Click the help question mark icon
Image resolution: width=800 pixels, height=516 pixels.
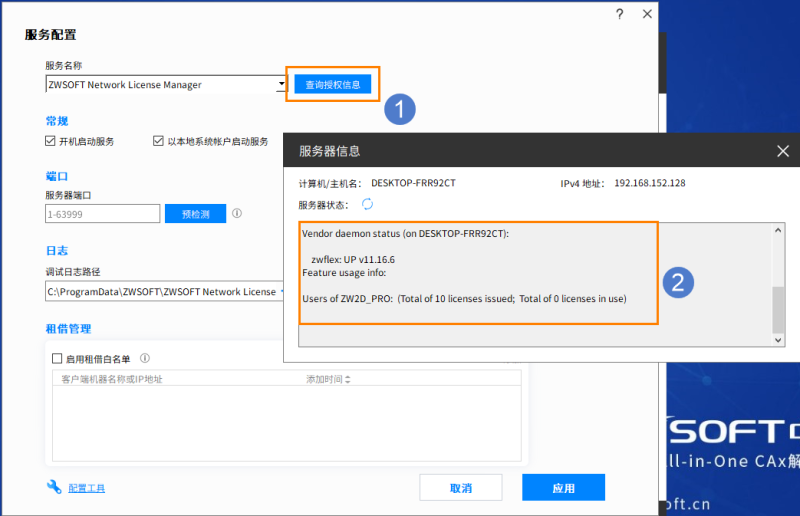(x=619, y=14)
